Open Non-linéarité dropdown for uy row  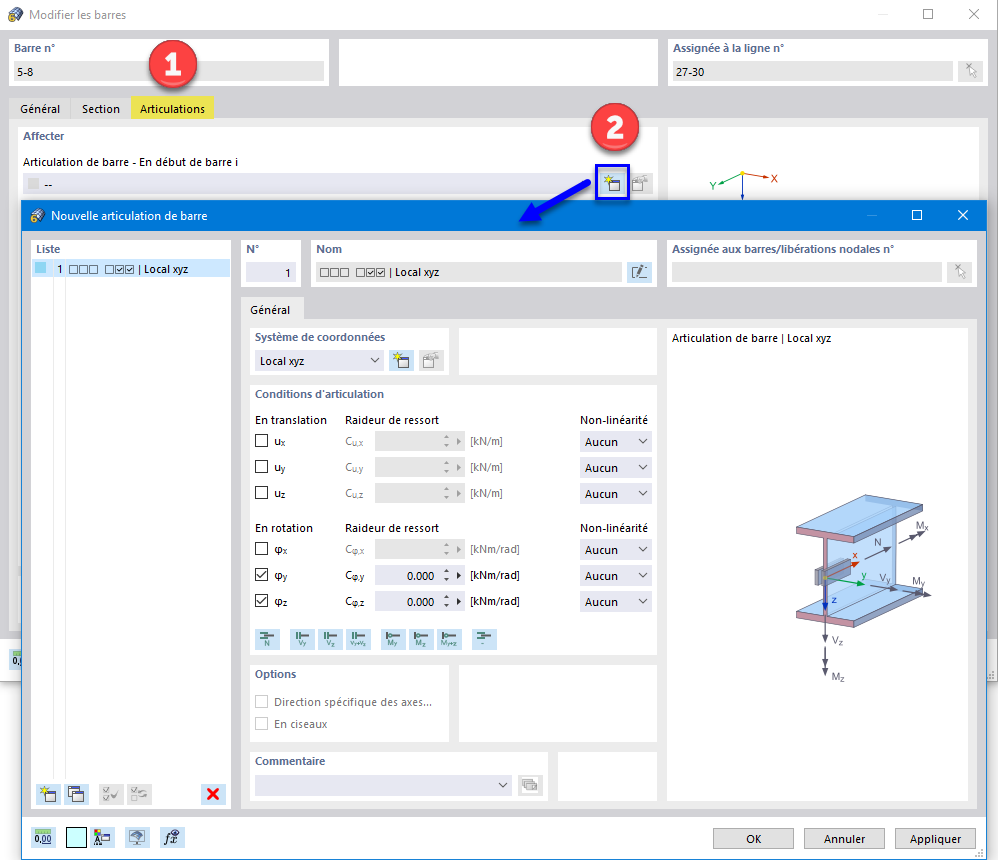(x=615, y=468)
